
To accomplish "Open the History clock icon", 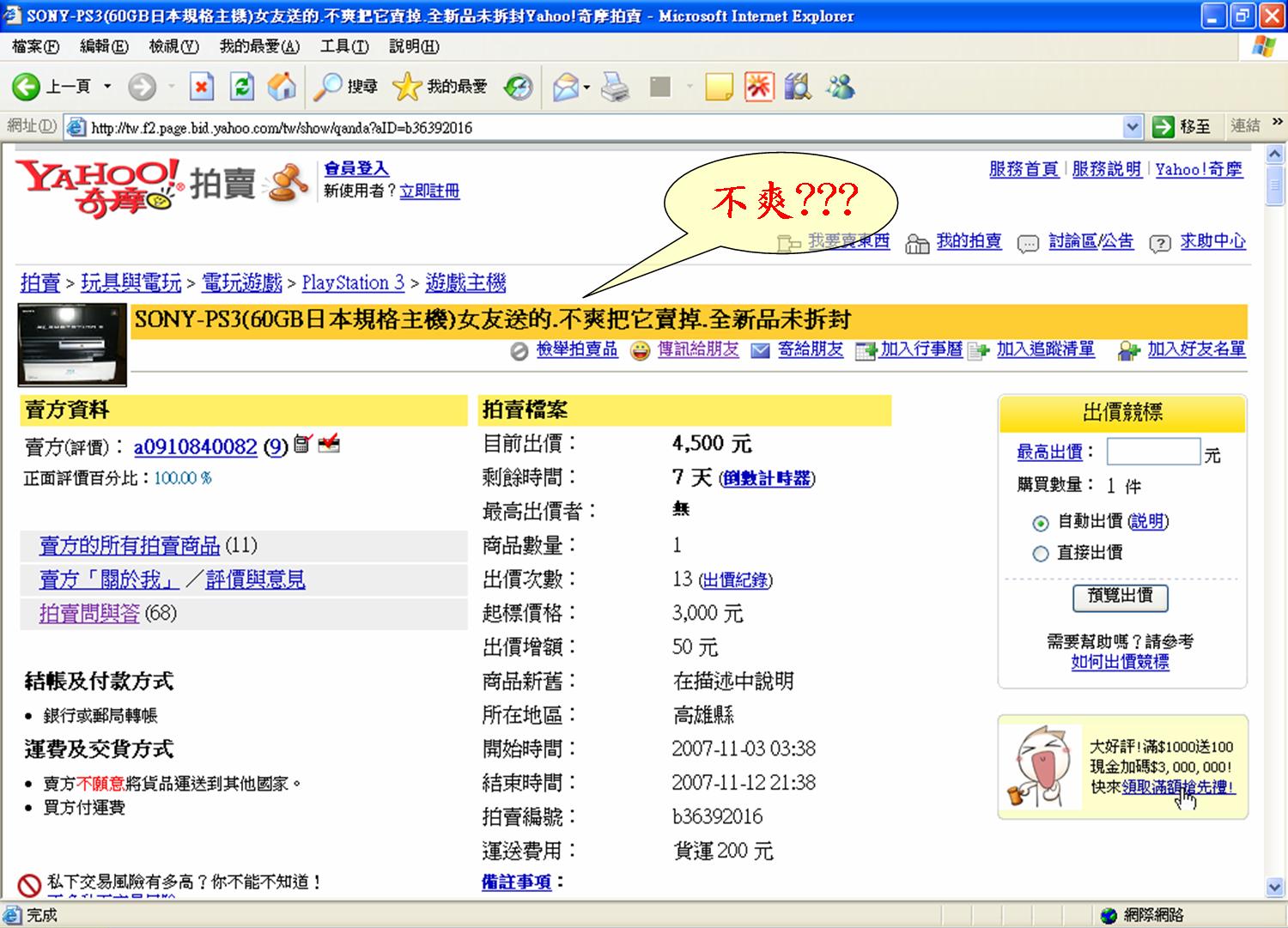I will [x=518, y=86].
